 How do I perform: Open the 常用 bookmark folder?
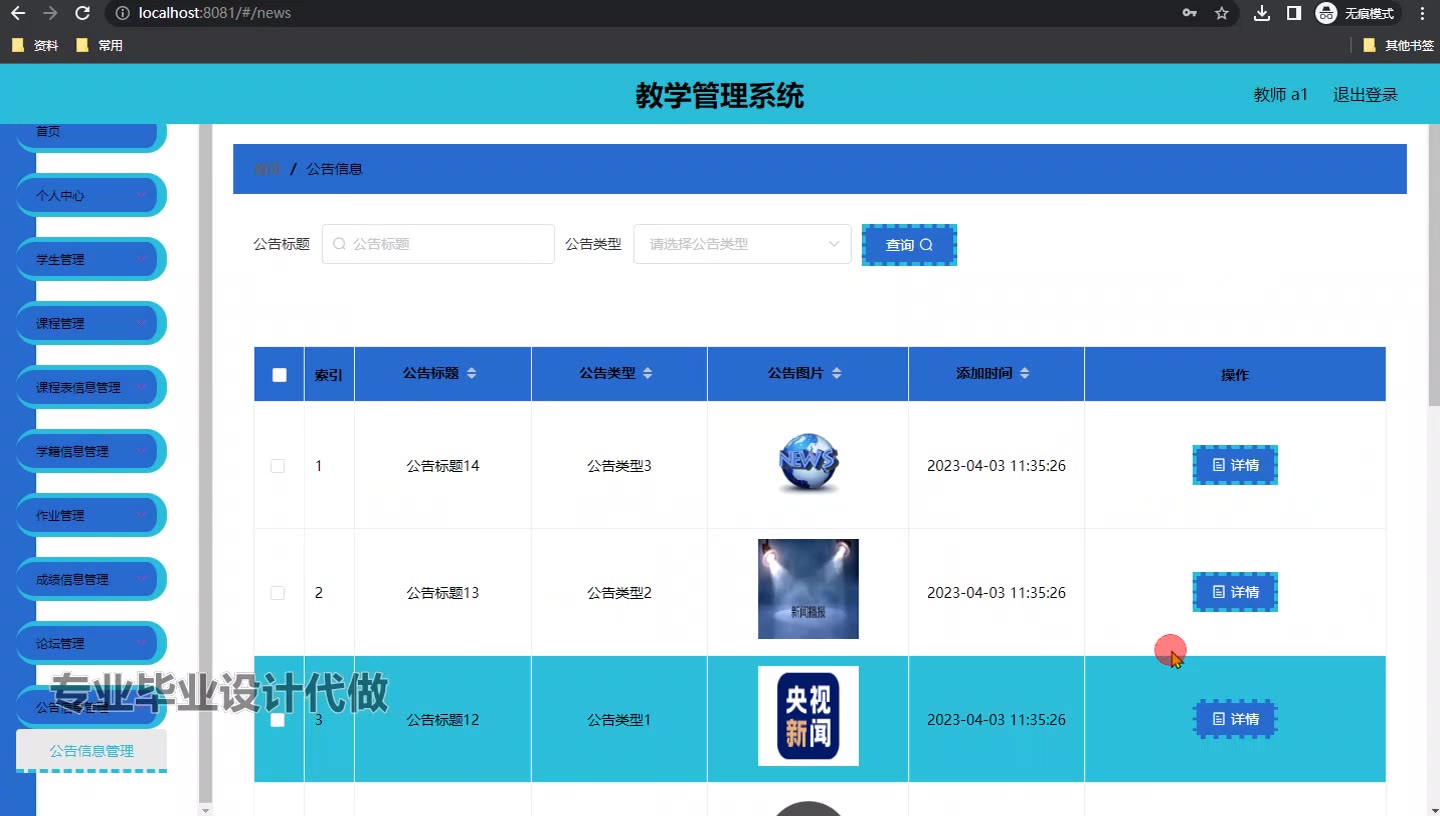(99, 45)
